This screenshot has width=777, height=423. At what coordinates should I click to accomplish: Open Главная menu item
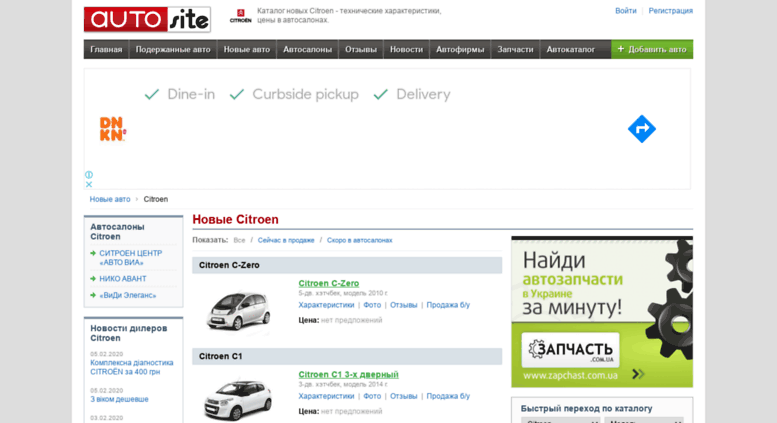(106, 50)
